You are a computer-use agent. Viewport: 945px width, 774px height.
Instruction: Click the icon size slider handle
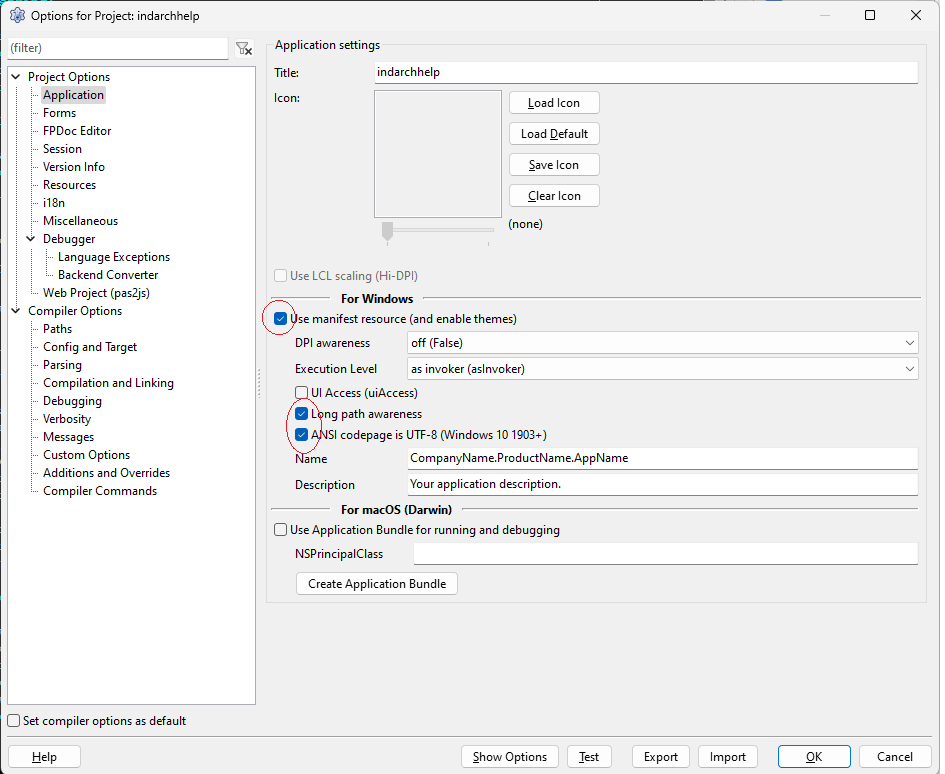388,231
